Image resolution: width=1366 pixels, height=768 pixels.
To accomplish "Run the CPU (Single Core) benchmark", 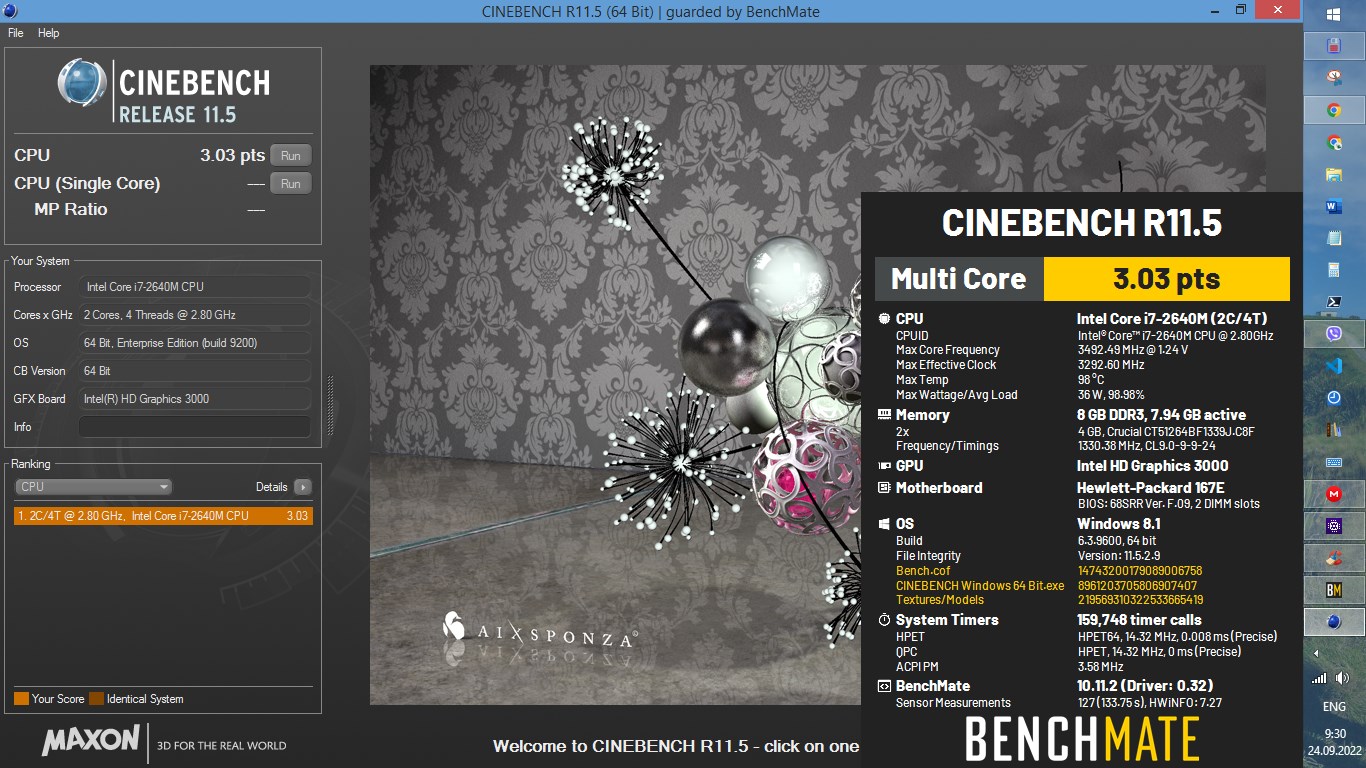I will (x=290, y=183).
